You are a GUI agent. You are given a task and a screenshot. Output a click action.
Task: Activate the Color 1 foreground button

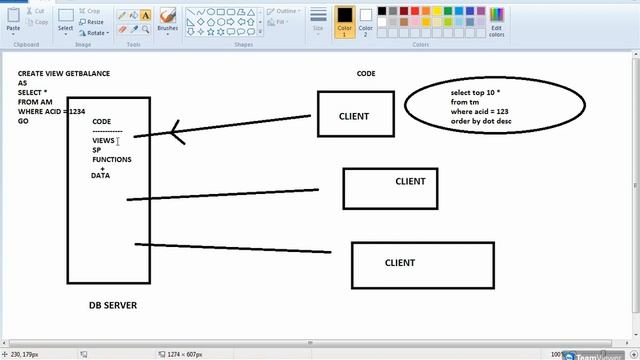pos(344,22)
